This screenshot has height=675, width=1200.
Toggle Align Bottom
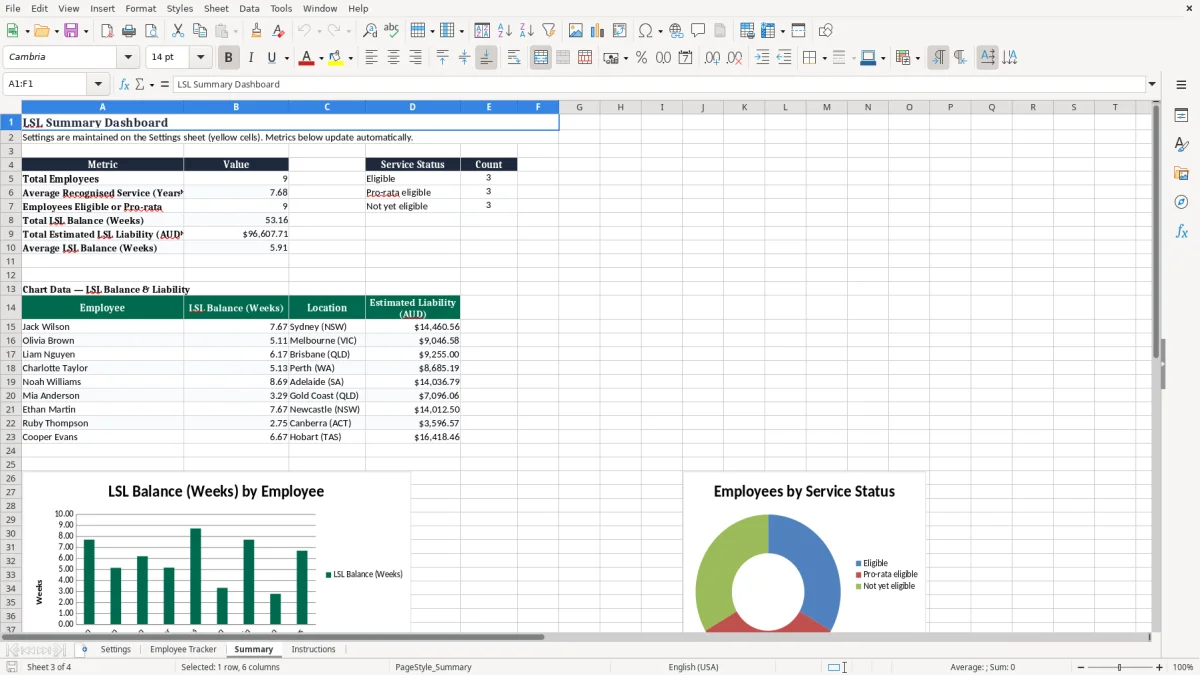[x=486, y=58]
